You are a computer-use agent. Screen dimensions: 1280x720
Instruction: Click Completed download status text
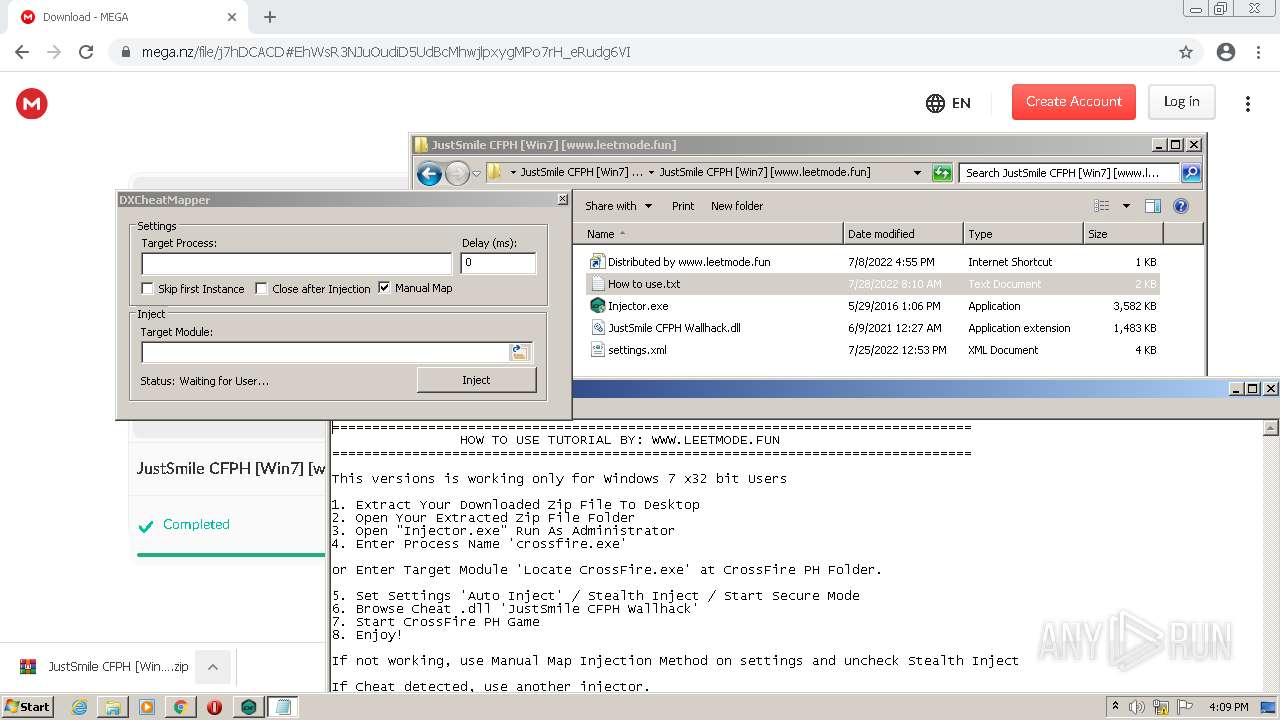(196, 525)
